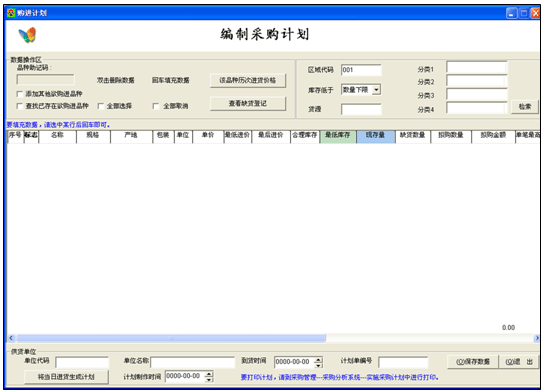Click the 到货时间 date field
This screenshot has width=545, height=391.
[x=294, y=362]
